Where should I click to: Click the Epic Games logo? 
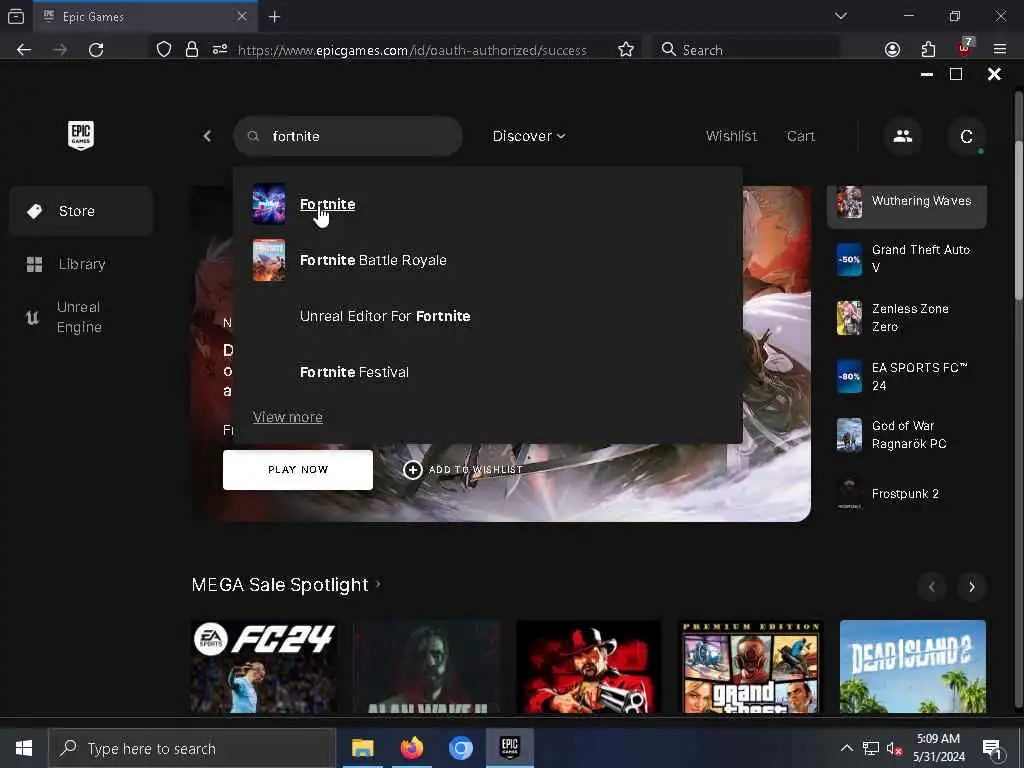[81, 136]
